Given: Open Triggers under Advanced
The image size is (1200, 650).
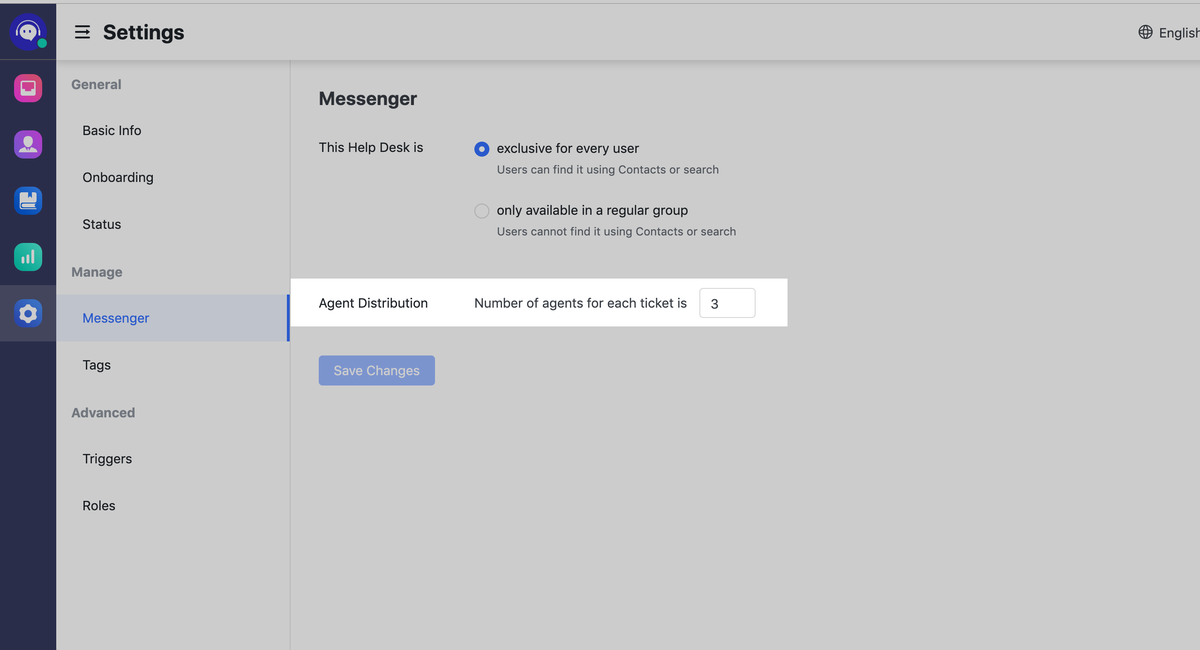Looking at the screenshot, I should [107, 459].
